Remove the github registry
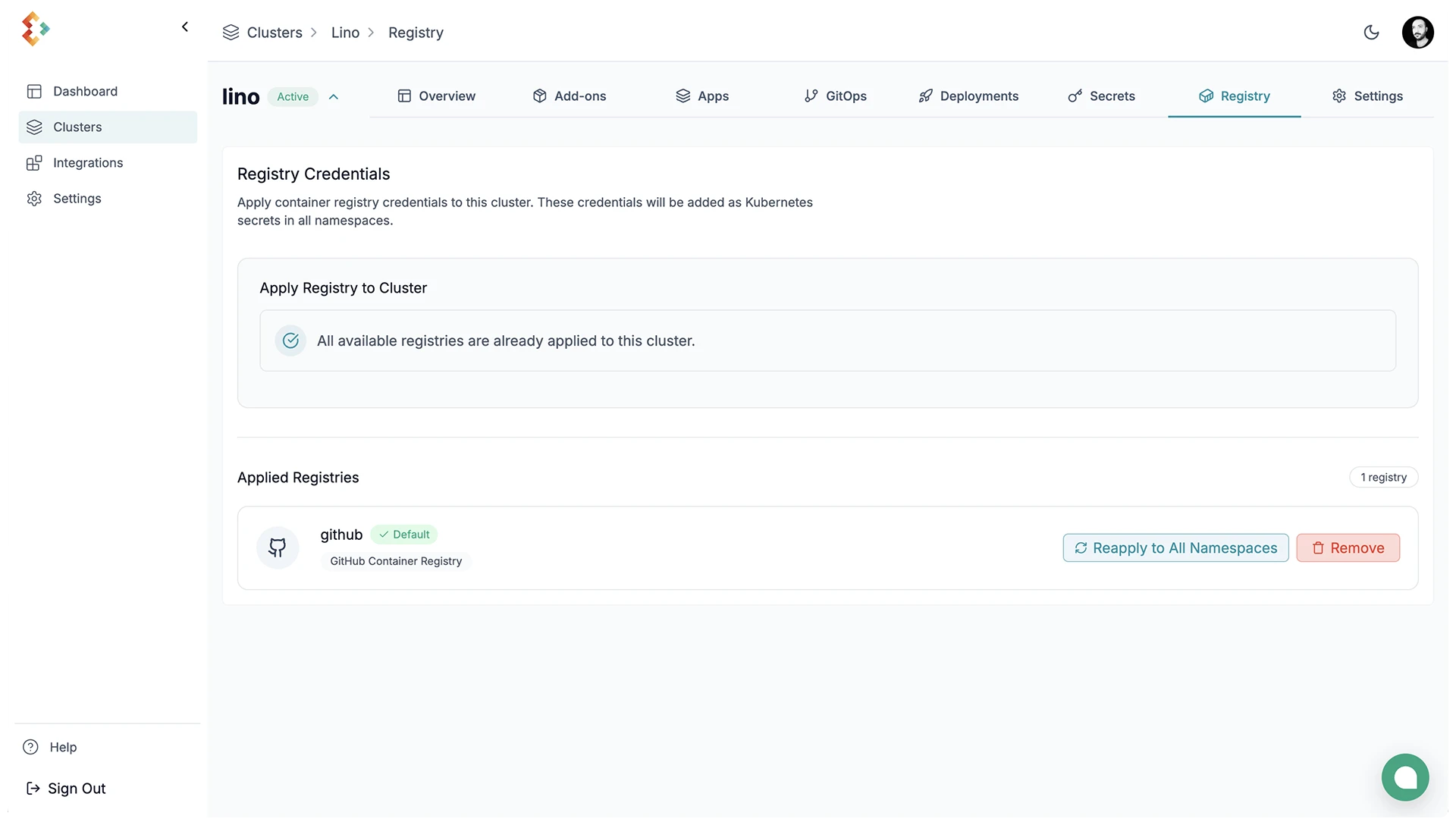This screenshot has width=1456, height=825. (x=1348, y=548)
